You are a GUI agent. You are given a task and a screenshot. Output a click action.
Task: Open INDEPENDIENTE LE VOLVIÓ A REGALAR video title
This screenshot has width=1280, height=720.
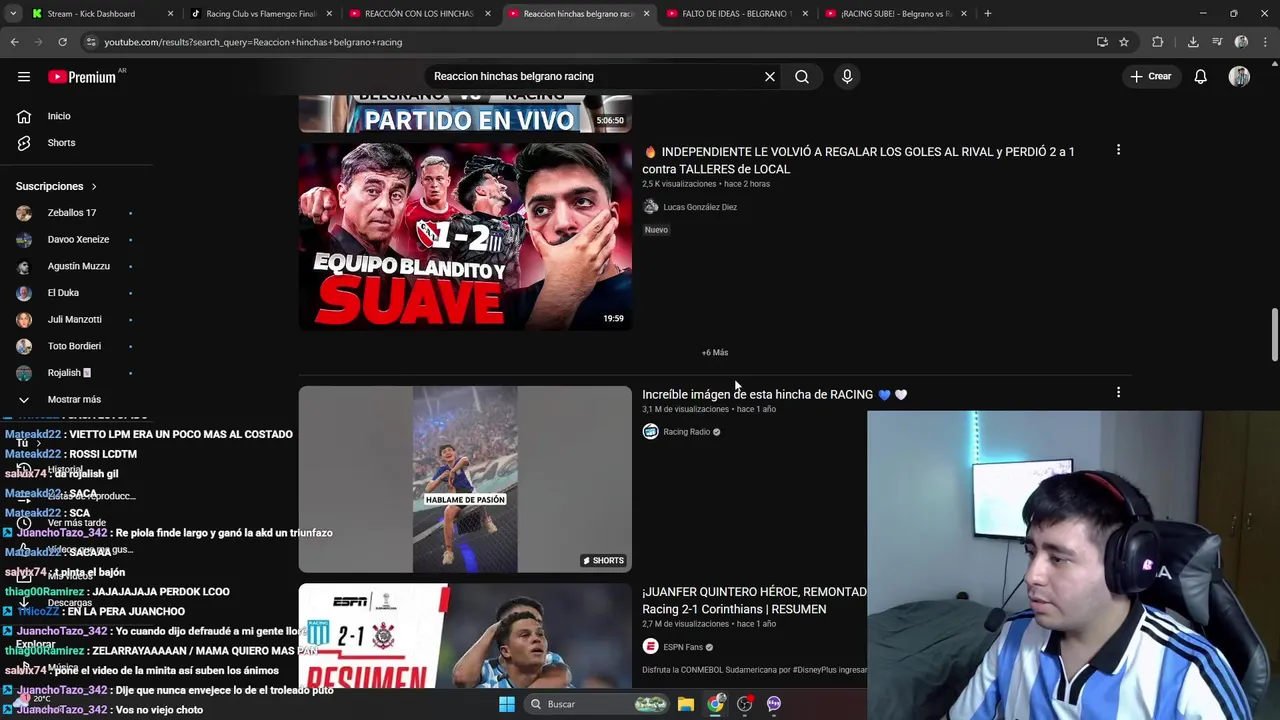(858, 160)
